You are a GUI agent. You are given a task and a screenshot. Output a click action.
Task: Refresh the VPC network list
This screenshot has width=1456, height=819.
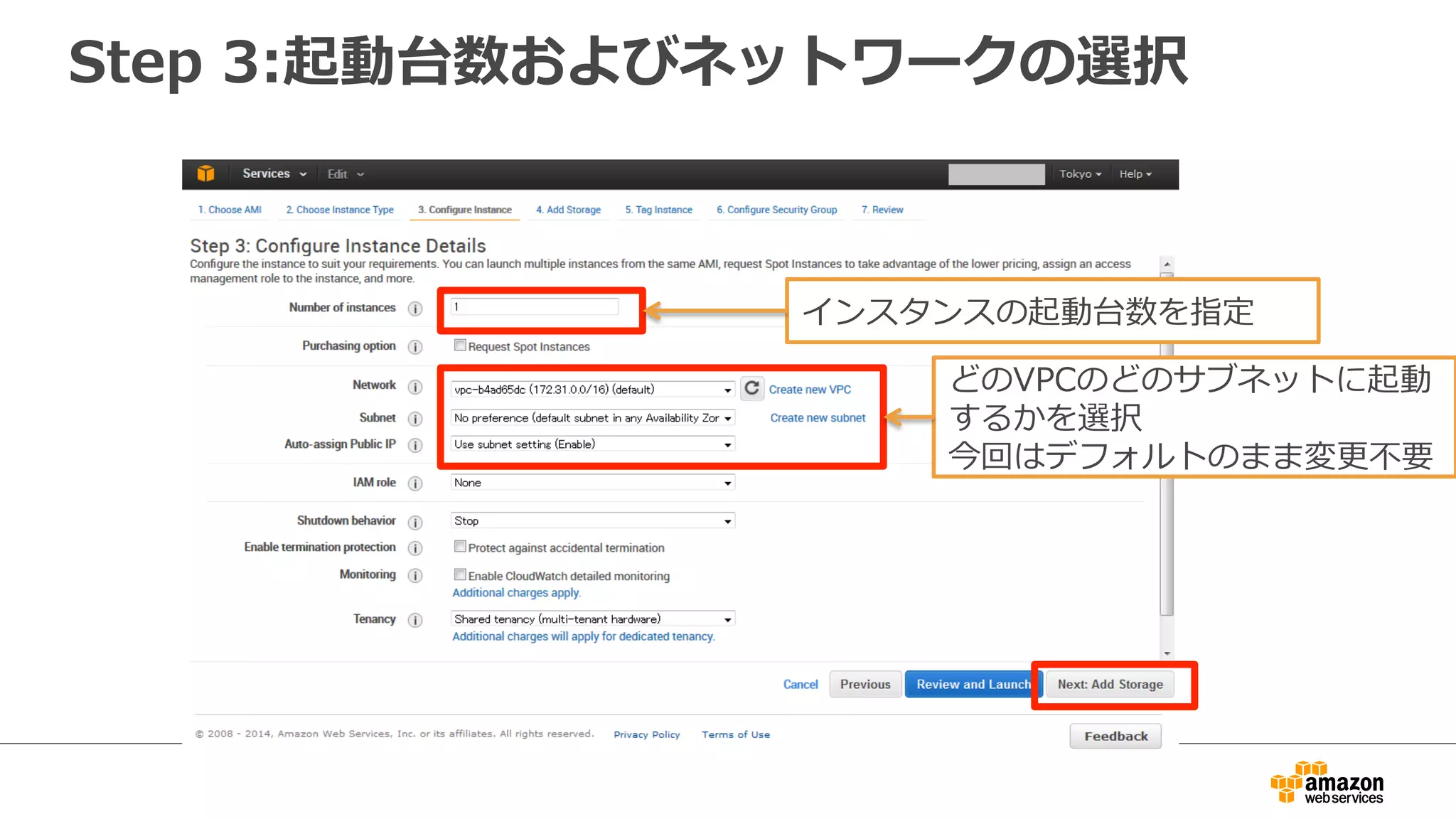coord(752,388)
